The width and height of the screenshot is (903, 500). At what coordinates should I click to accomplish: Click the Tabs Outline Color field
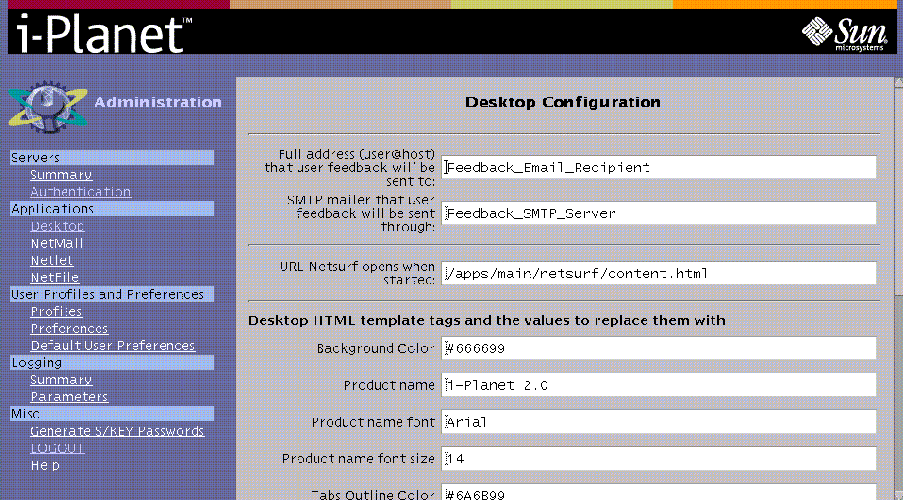pos(659,492)
